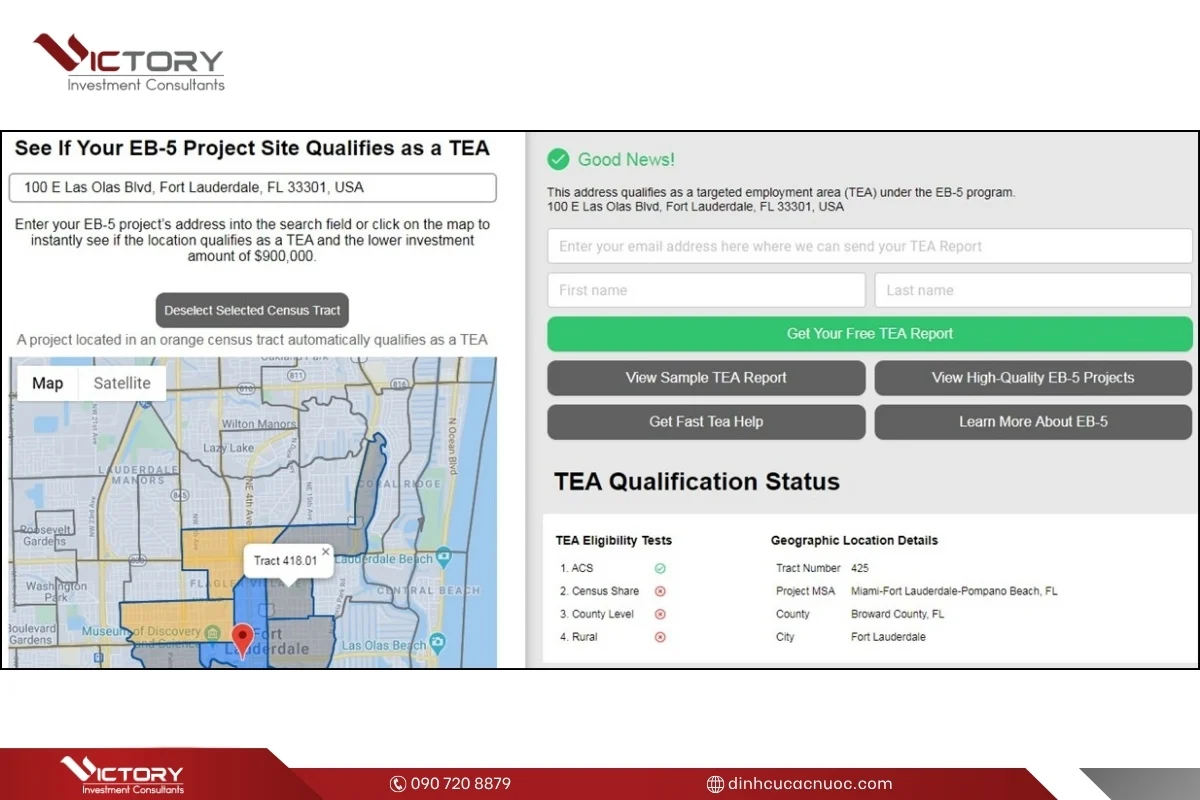Click the First name field

click(706, 290)
